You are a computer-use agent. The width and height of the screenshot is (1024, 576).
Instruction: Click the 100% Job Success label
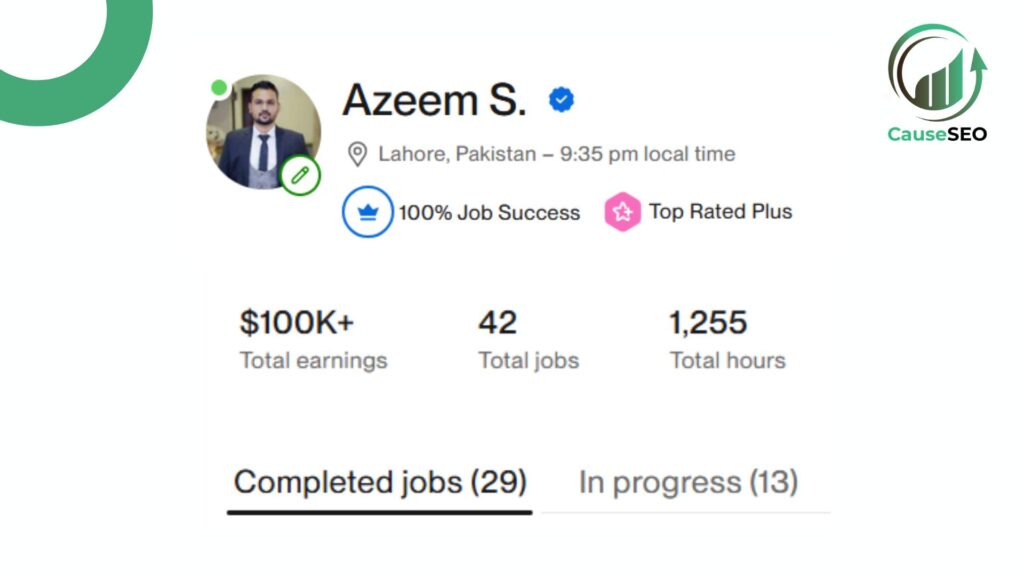(x=489, y=212)
